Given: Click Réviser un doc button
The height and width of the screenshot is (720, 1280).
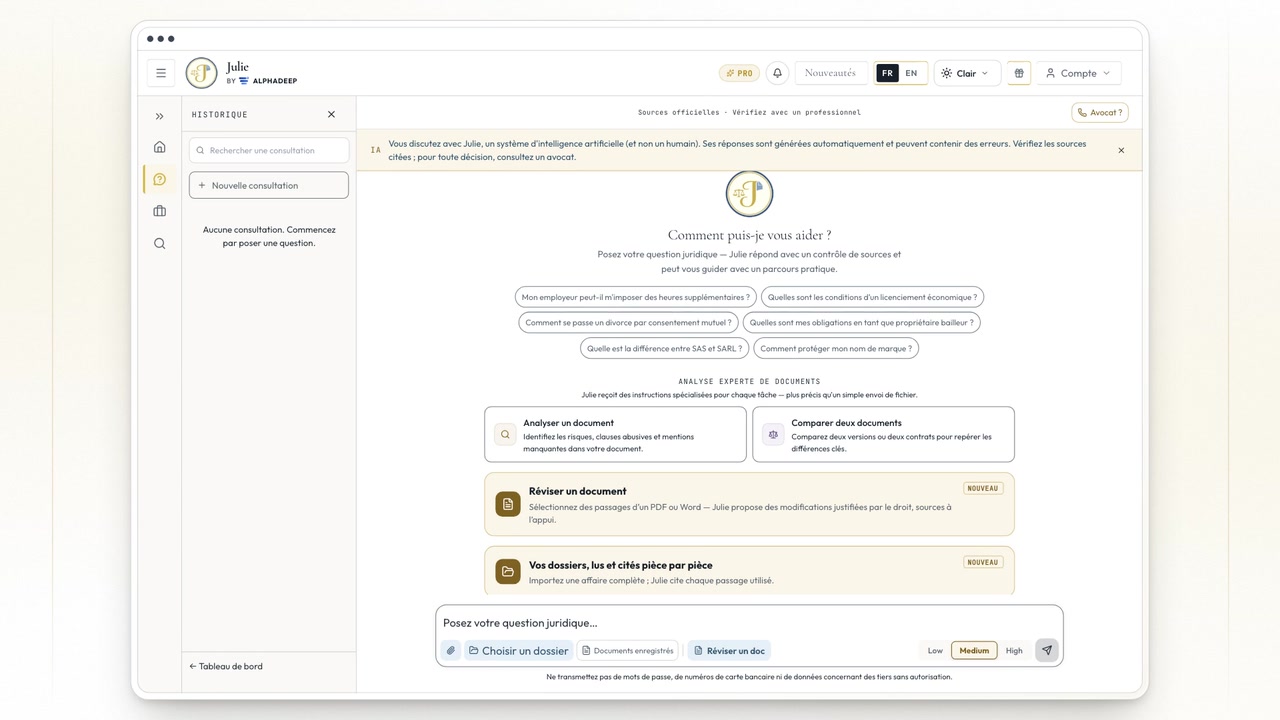Looking at the screenshot, I should tap(729, 651).
